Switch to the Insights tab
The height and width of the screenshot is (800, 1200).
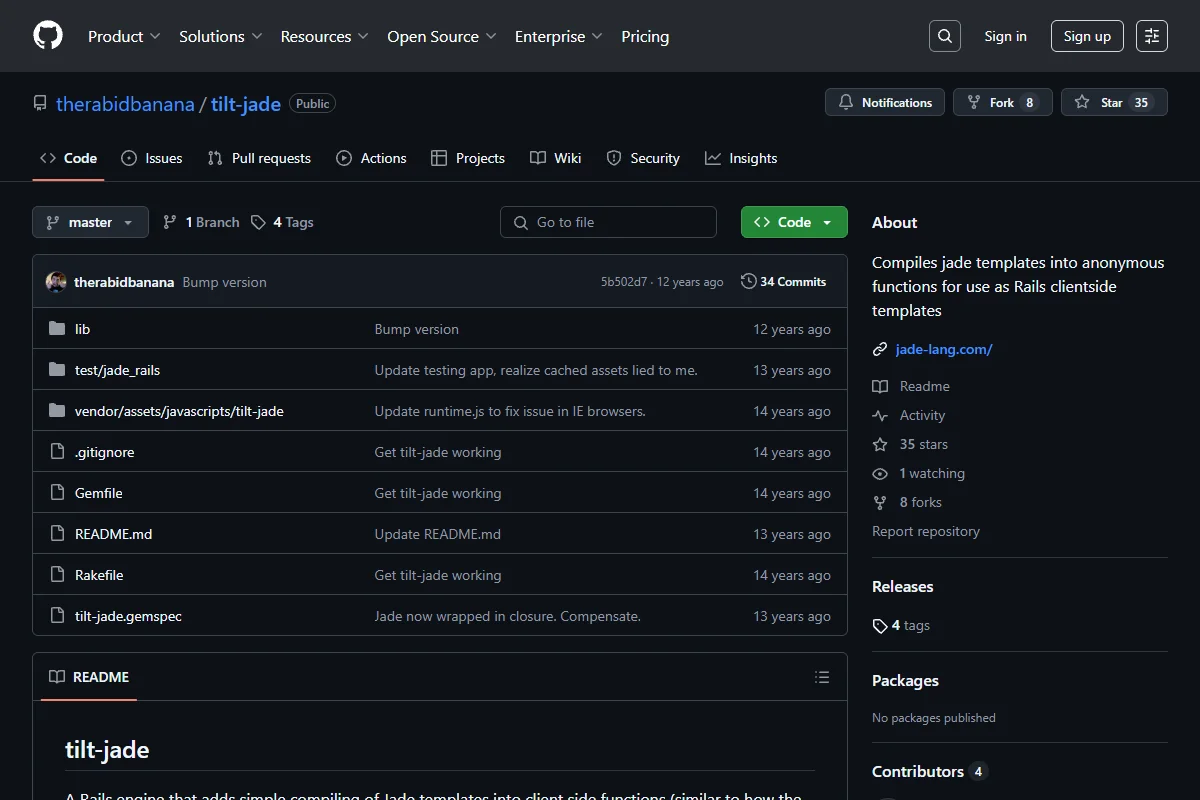(x=741, y=158)
